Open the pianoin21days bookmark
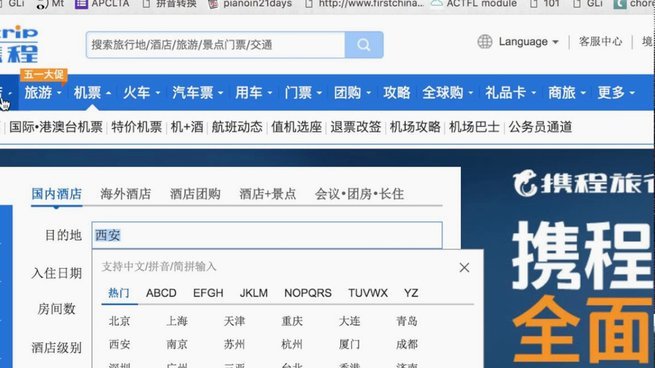The image size is (655, 368). point(251,4)
